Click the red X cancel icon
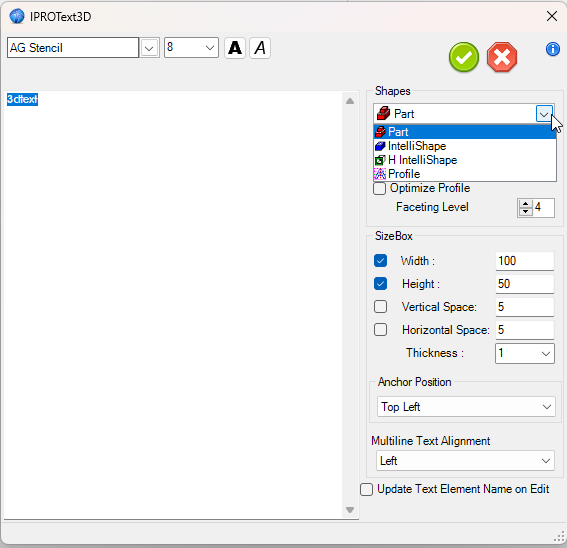Screen dimensions: 567x548 (502, 57)
